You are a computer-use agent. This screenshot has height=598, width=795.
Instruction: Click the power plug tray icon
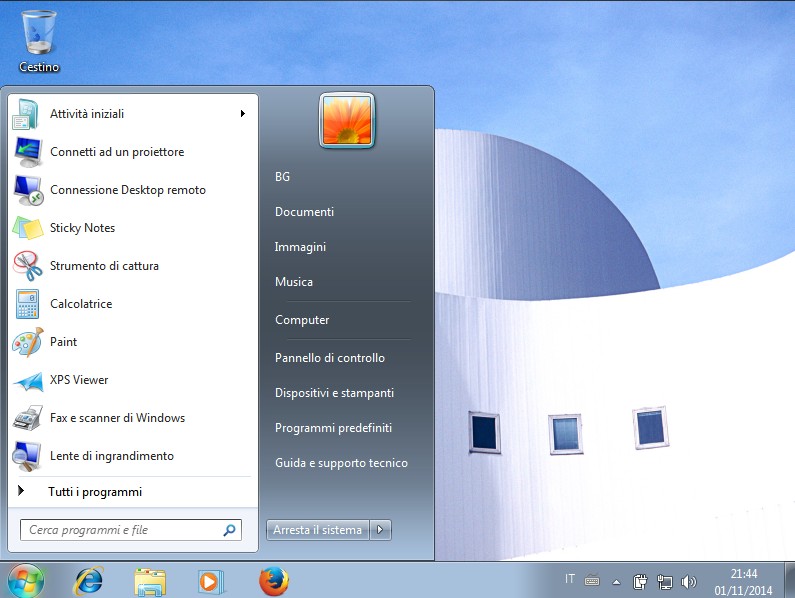coord(640,581)
